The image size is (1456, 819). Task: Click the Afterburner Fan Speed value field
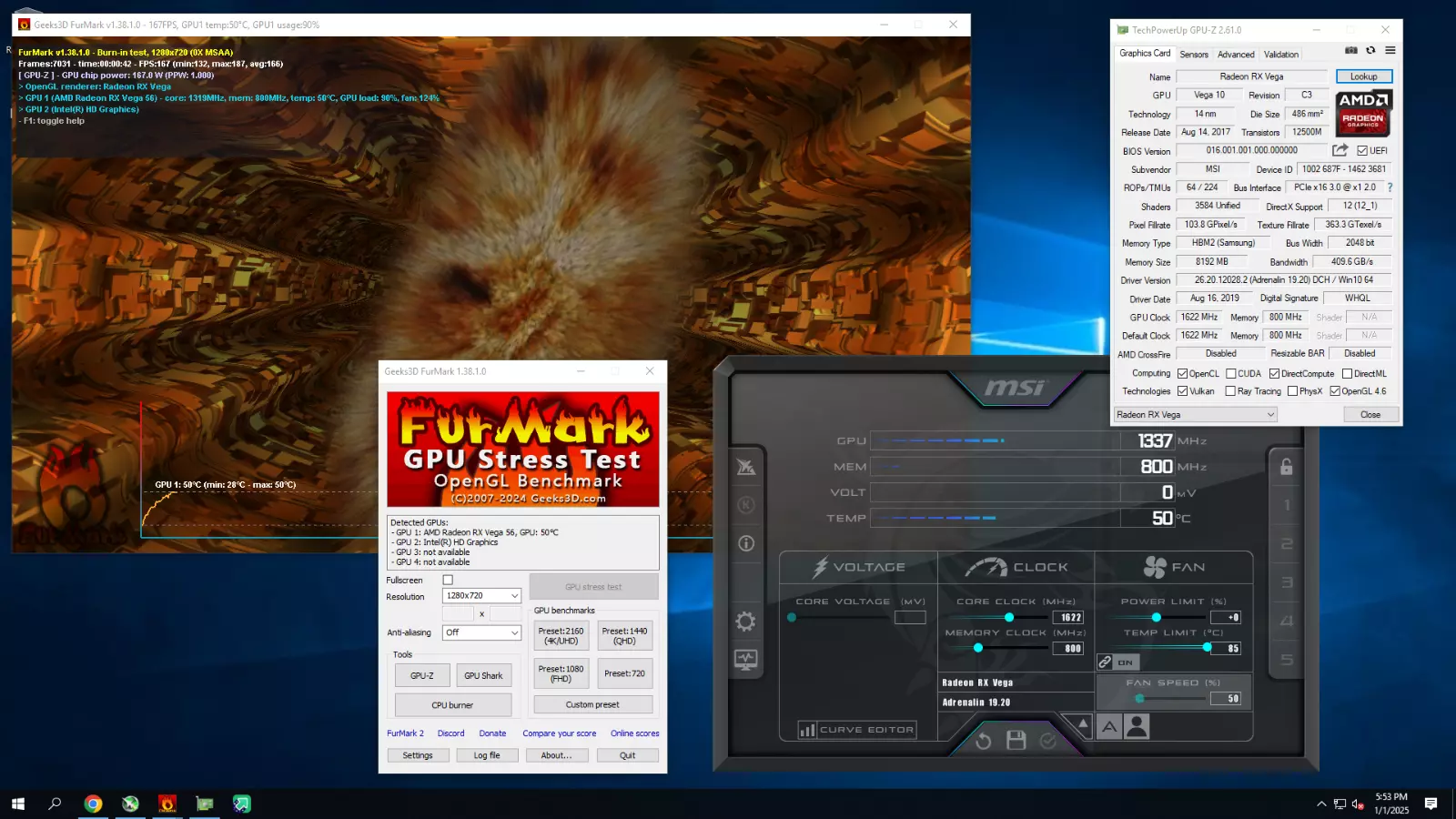[x=1226, y=699]
